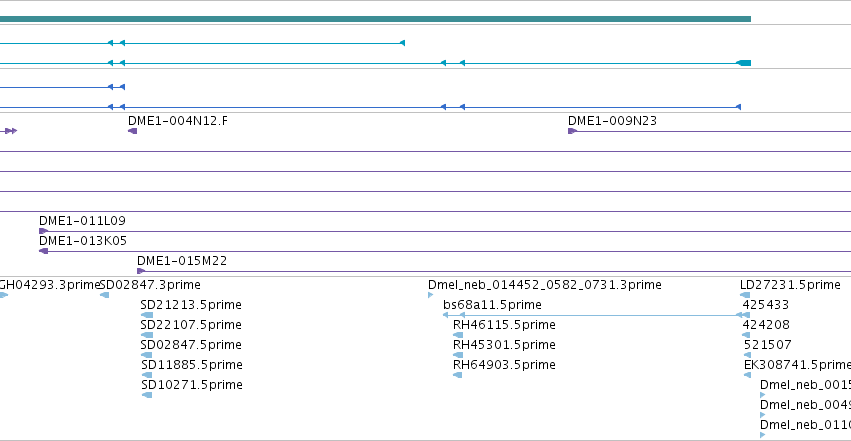Click the glyph under RH45301.5prime
The image size is (851, 441).
(458, 355)
